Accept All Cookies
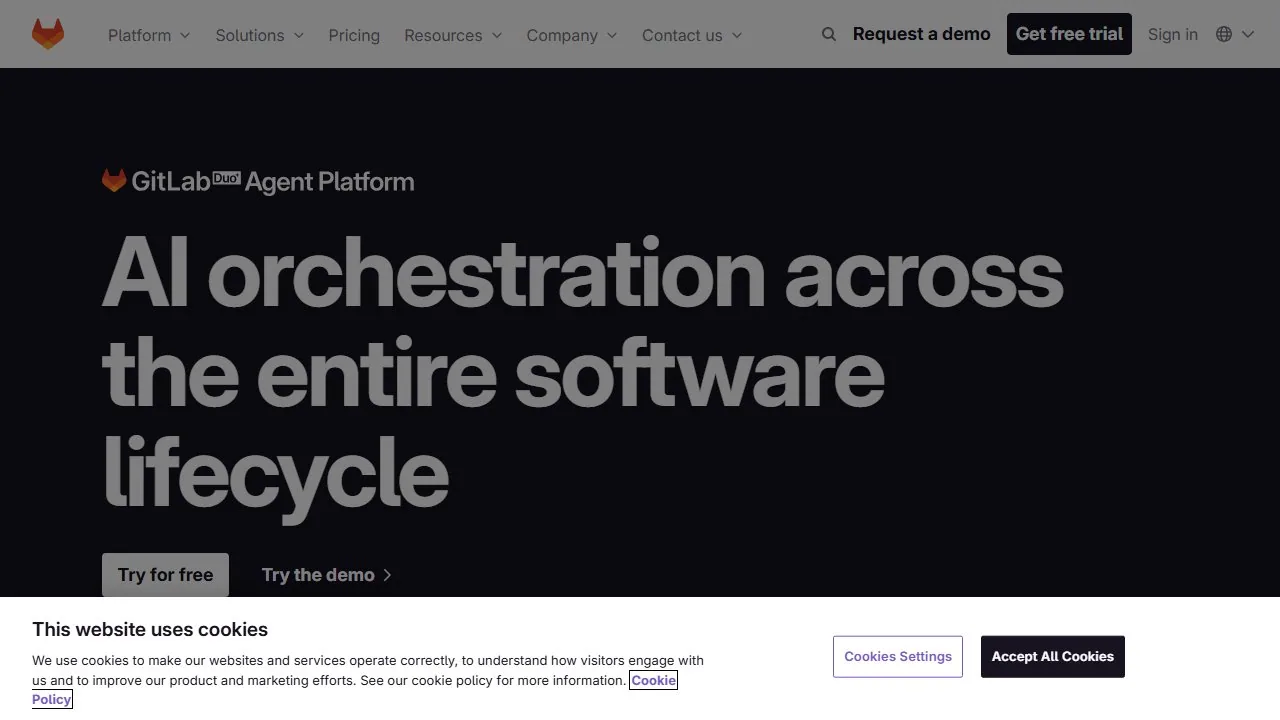Viewport: 1280px width, 720px height. click(1053, 657)
